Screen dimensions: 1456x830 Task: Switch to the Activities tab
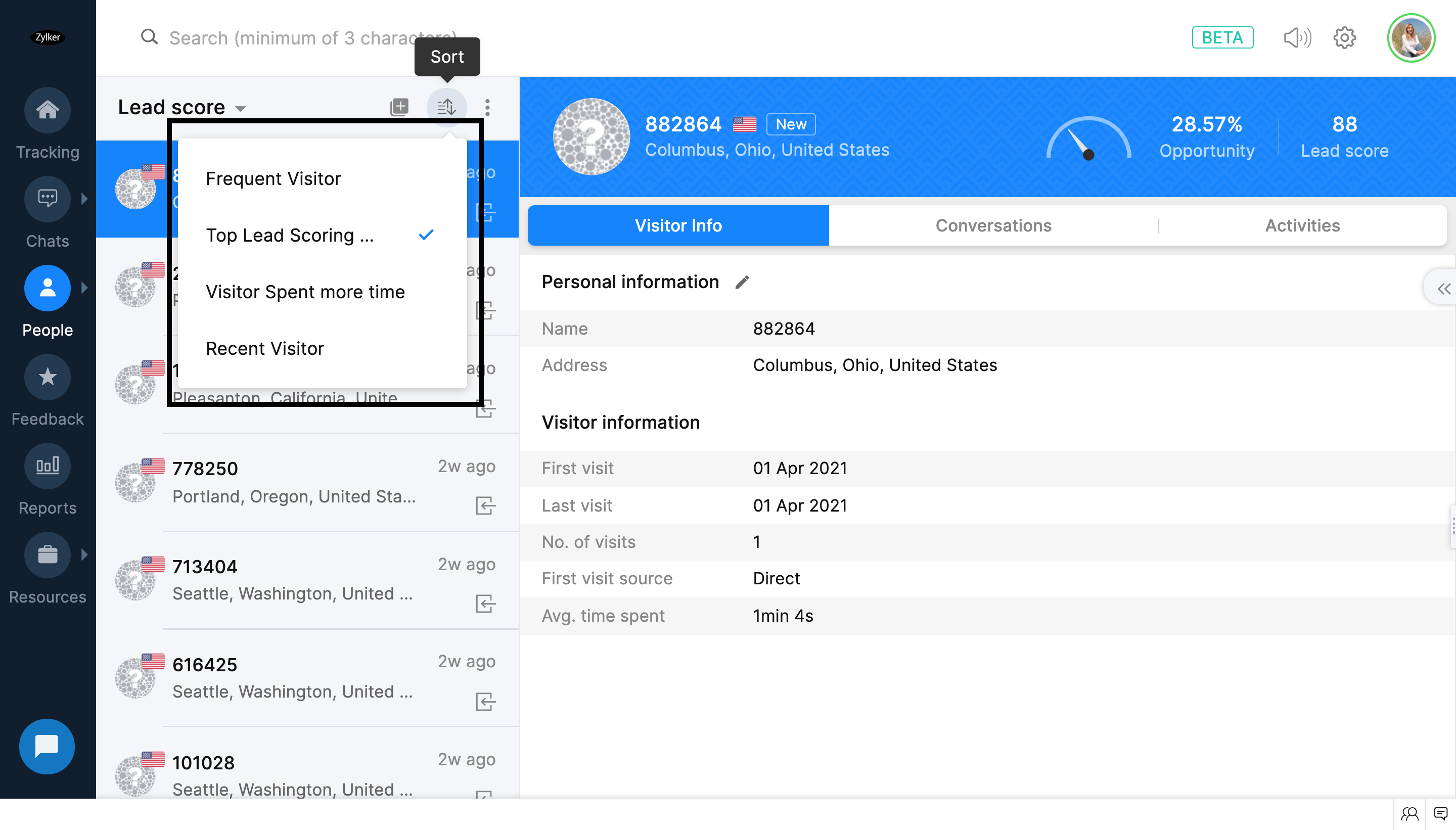click(1302, 225)
